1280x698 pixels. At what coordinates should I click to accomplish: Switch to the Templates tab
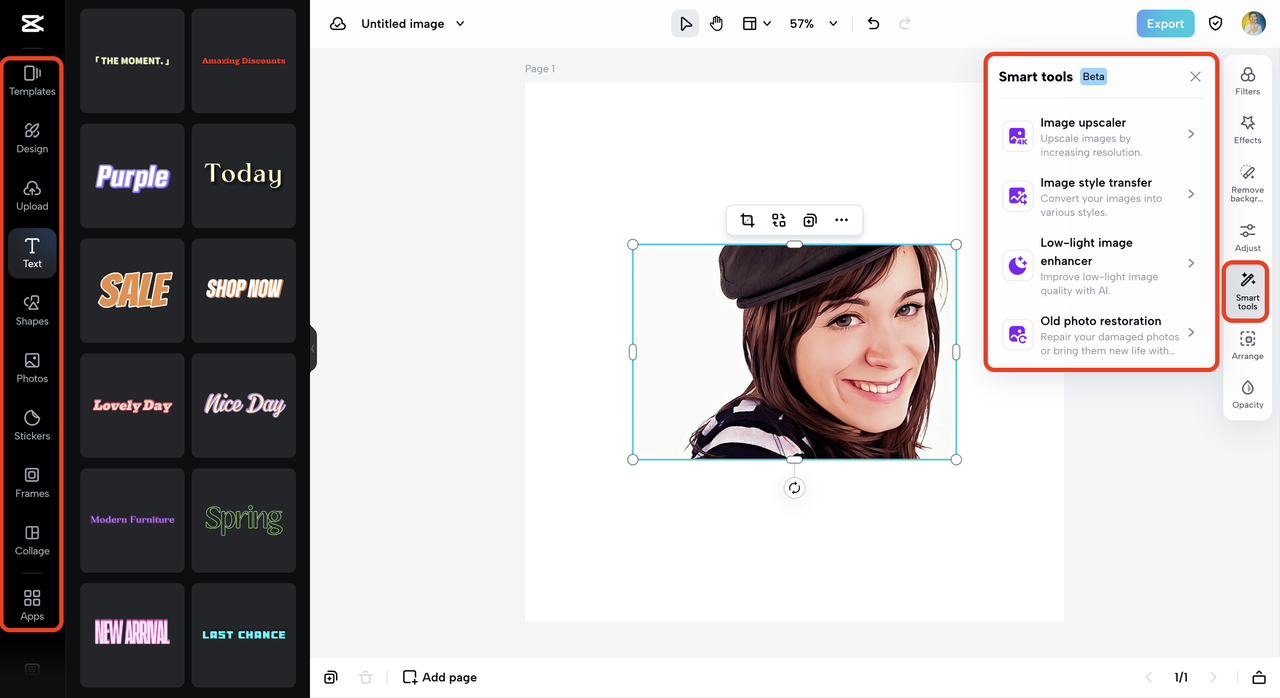[x=32, y=80]
